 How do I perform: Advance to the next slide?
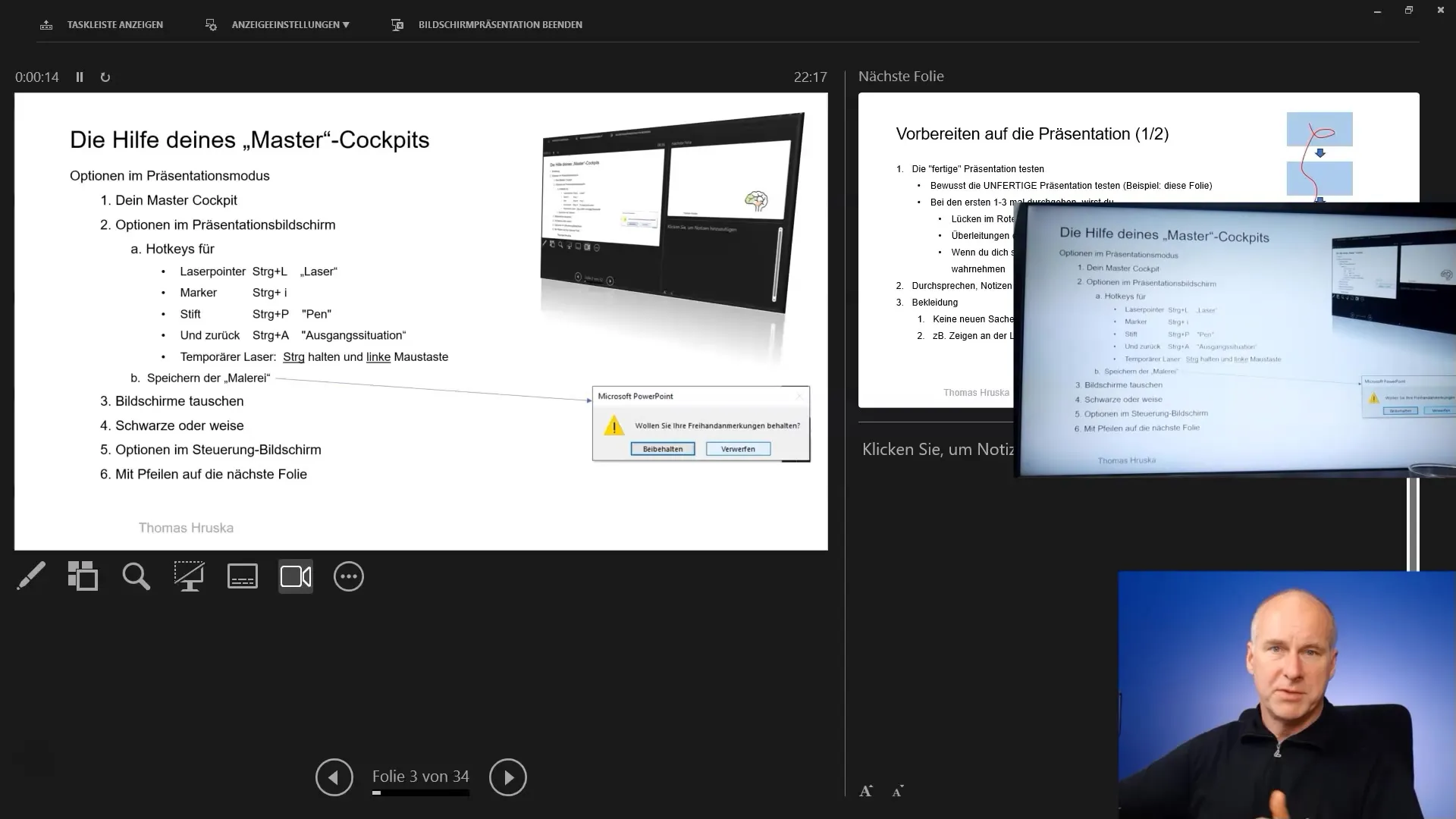click(x=508, y=777)
